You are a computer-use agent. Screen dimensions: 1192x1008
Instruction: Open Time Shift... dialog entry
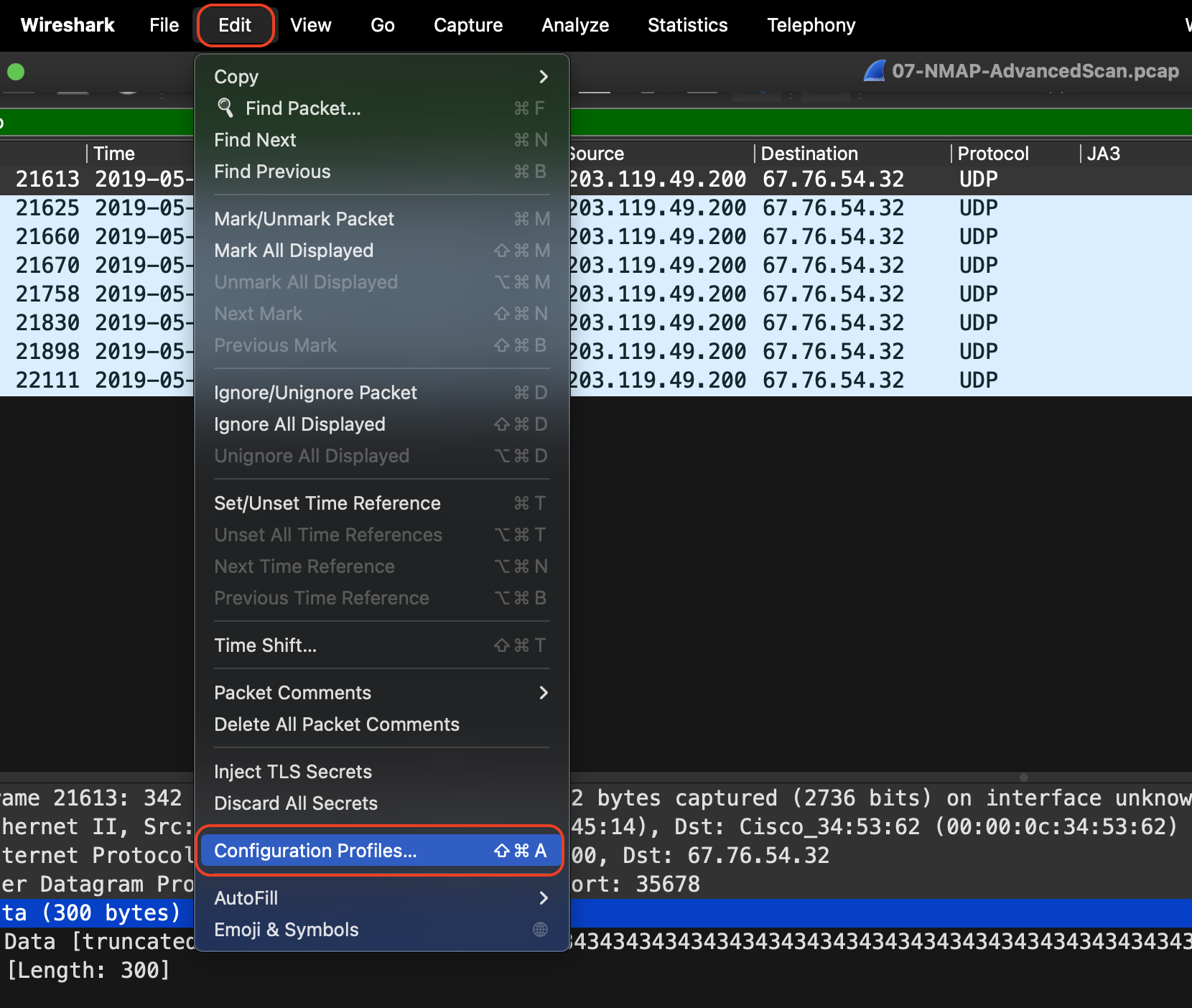pyautogui.click(x=382, y=645)
